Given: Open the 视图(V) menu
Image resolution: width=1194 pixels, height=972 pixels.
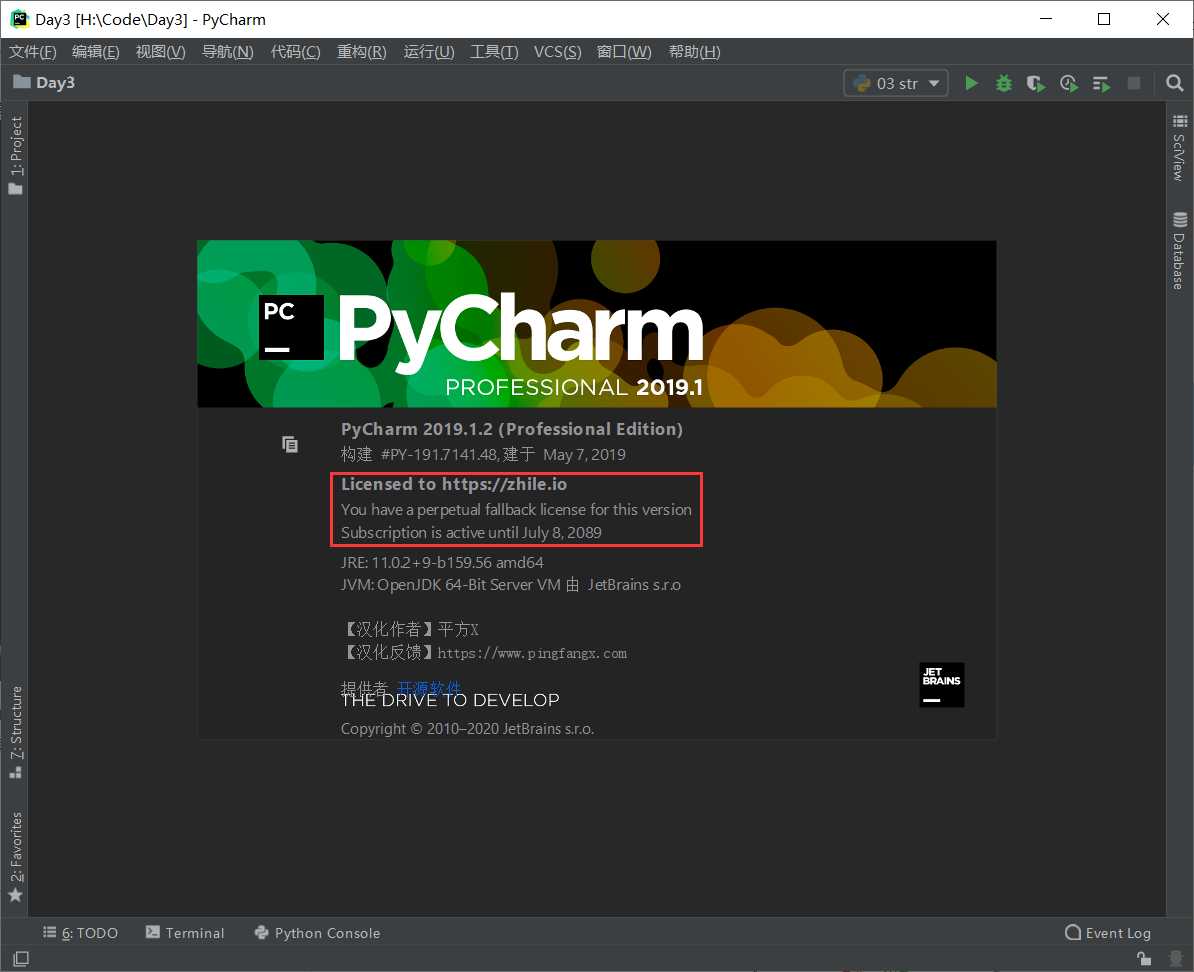Looking at the screenshot, I should pos(161,51).
